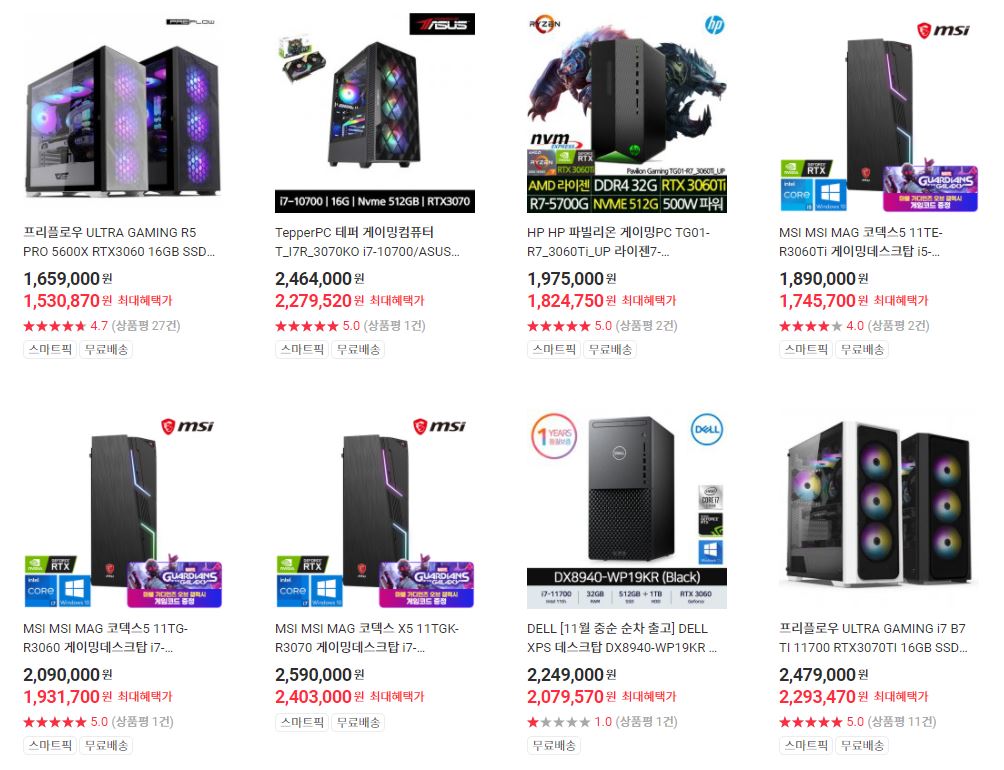Screen dimensions: 1004x770
Task: Open the MSI 코덱스5 11TE-R3060Ti title link
Action: (x=861, y=242)
